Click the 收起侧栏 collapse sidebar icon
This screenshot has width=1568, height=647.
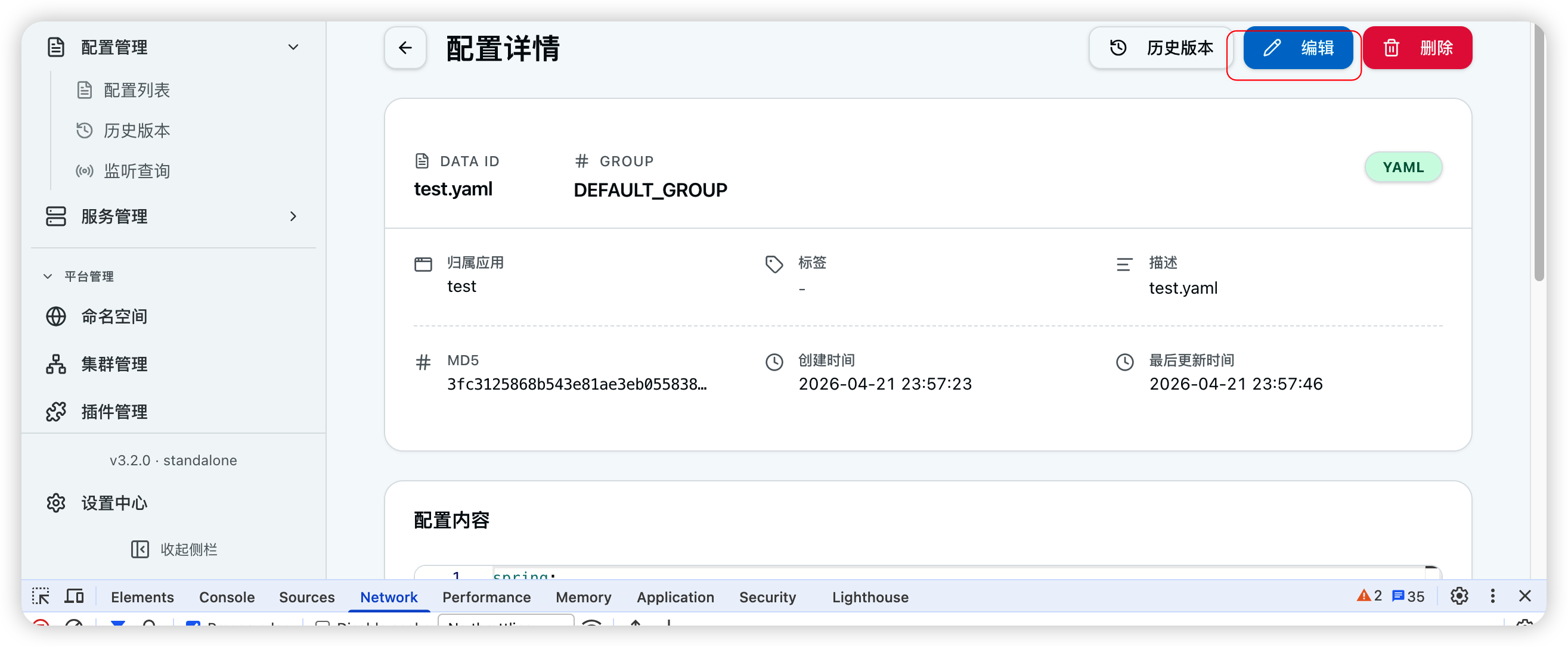point(140,550)
